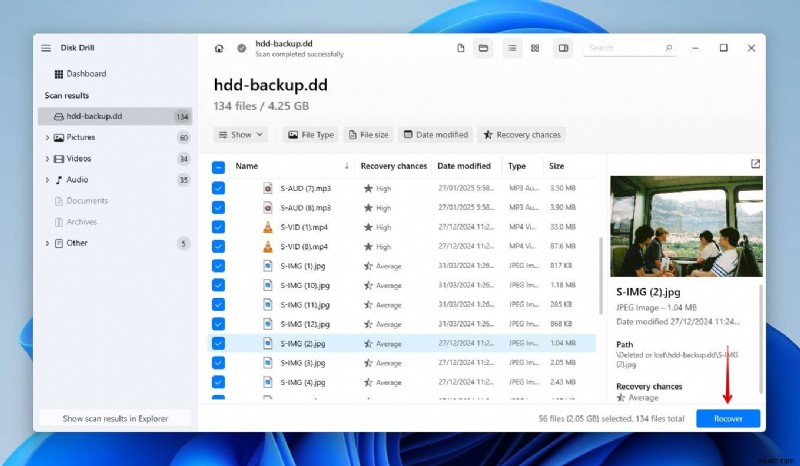The image size is (800, 466).
Task: Click the sort arrow in Name column
Action: pos(346,166)
